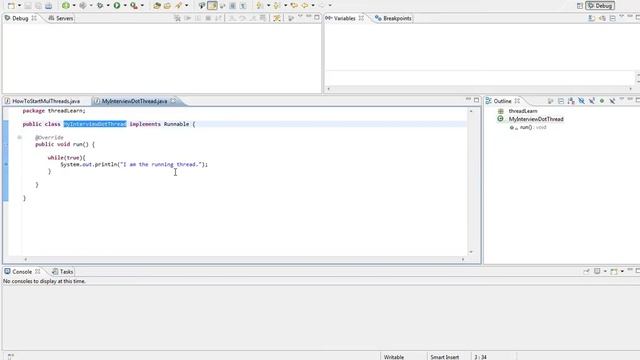Click the Step Over icon in Debug view
The height and width of the screenshot is (360, 640).
[242, 18]
